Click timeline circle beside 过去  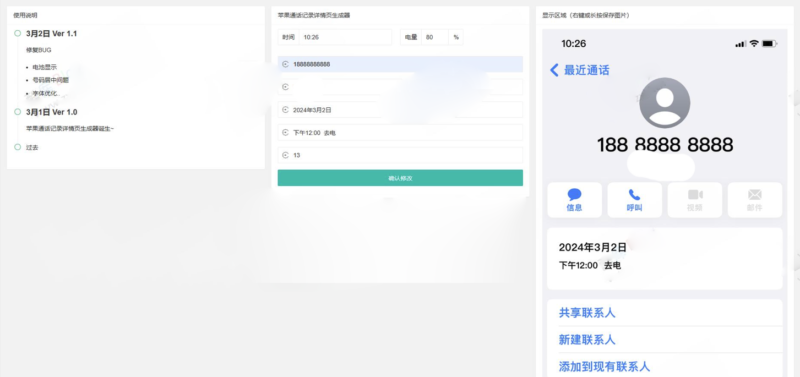pyautogui.click(x=17, y=147)
